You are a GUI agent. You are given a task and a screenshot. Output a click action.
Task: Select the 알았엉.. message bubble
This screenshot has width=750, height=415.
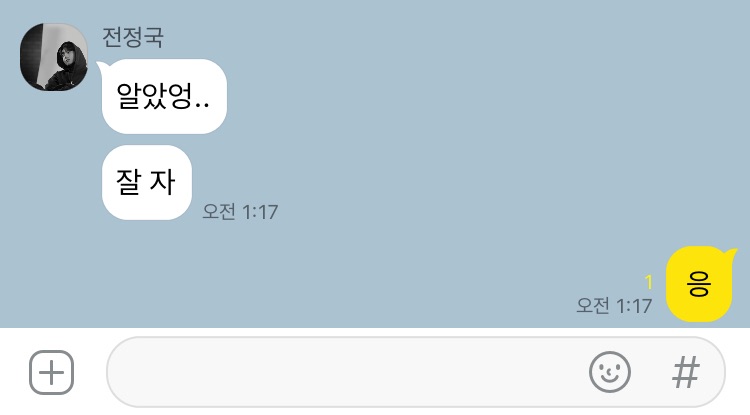click(164, 96)
